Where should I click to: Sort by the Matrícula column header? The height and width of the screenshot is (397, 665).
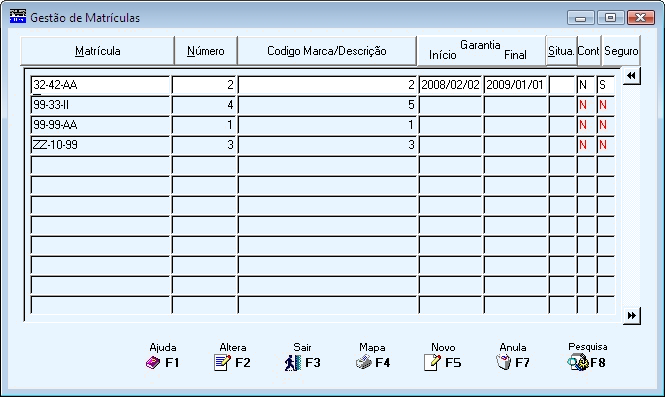(98, 51)
